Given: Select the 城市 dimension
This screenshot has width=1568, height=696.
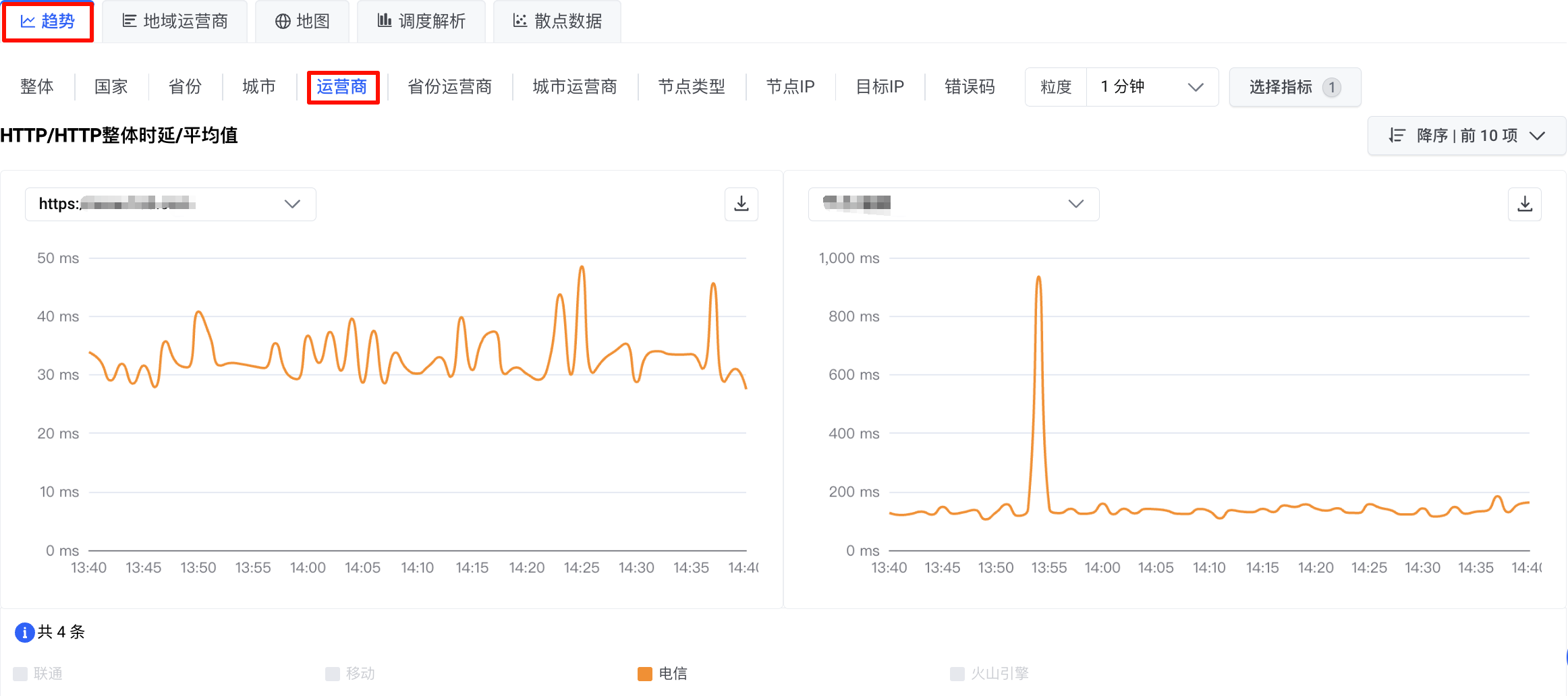Looking at the screenshot, I should pyautogui.click(x=259, y=87).
